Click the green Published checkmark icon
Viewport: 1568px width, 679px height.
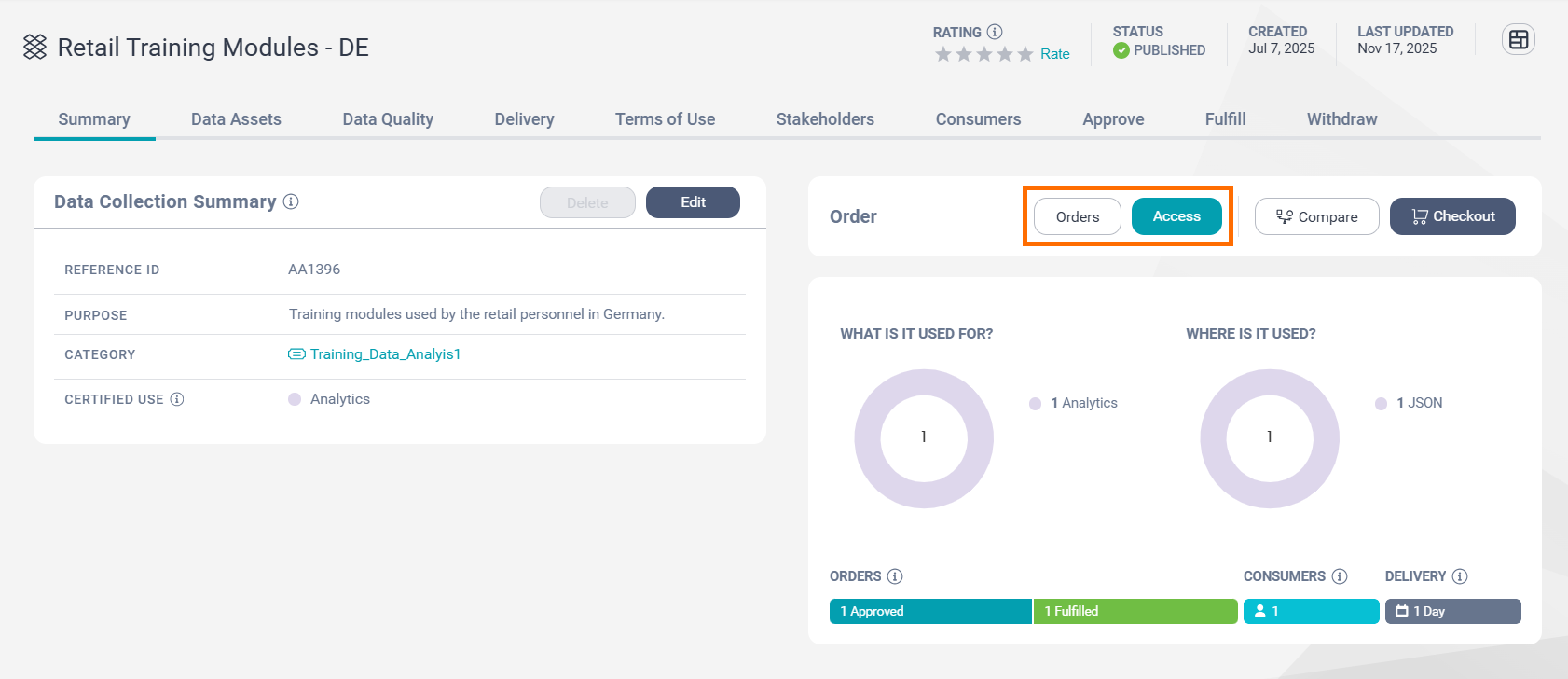click(x=1121, y=50)
